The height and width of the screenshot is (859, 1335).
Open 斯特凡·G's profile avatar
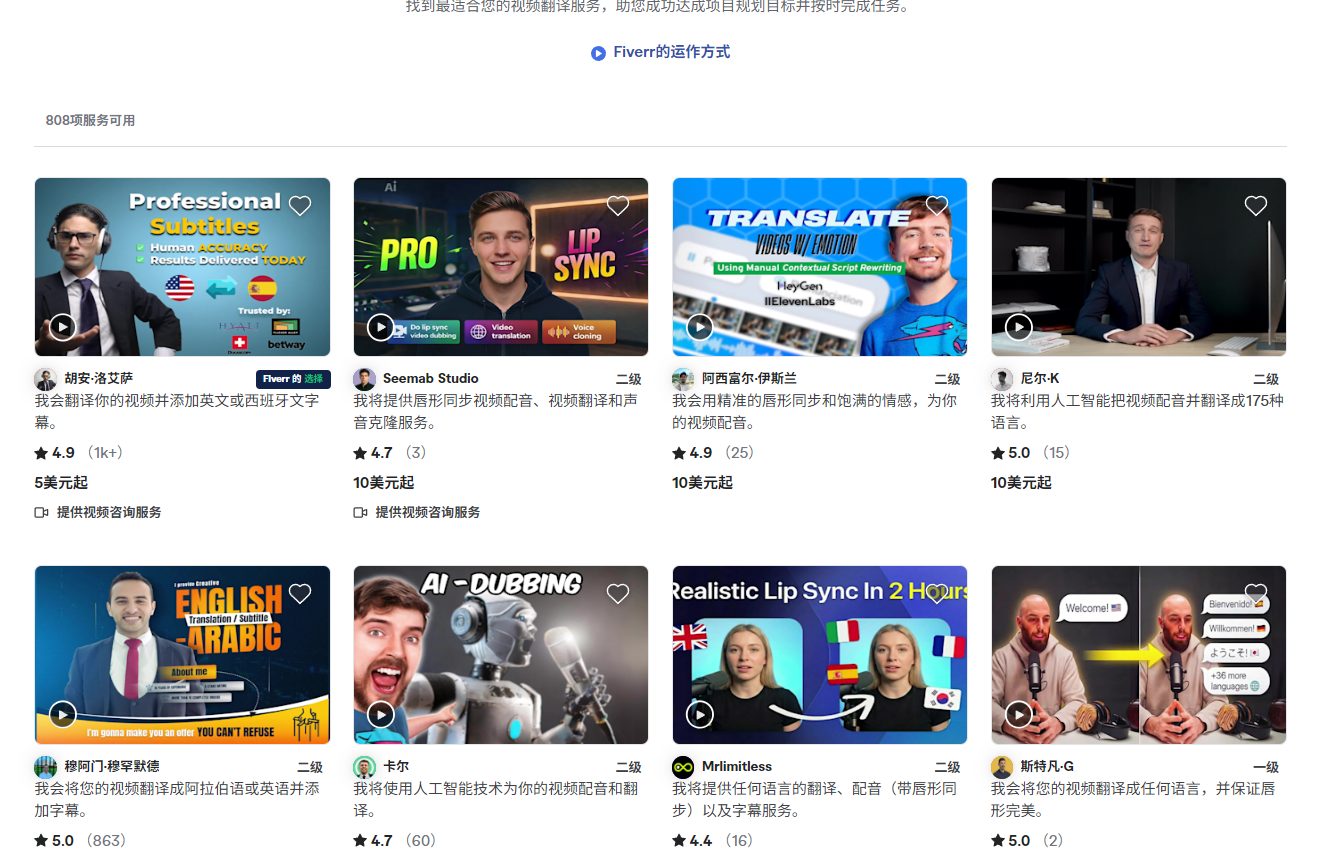tap(1002, 767)
